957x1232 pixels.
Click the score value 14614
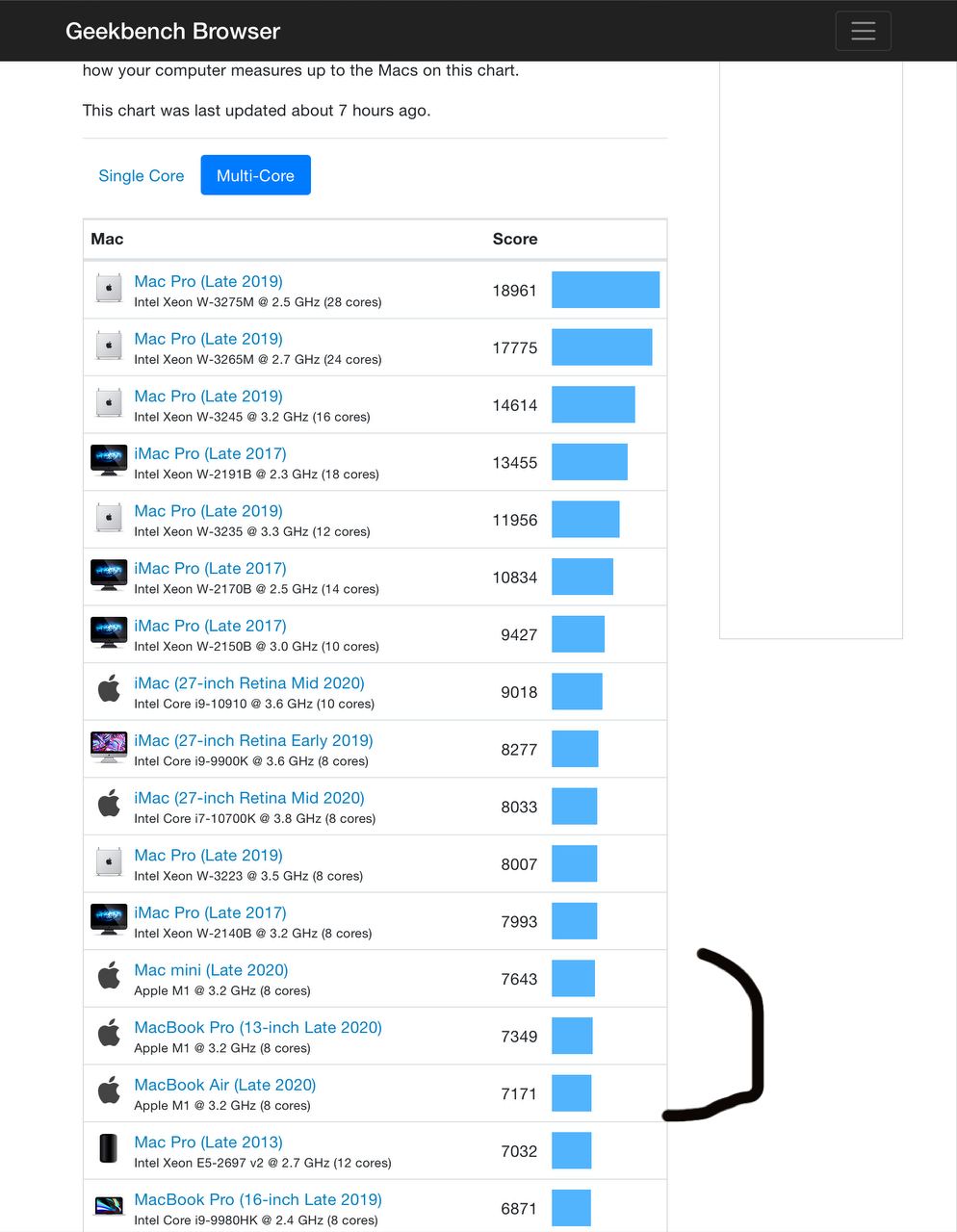point(514,405)
